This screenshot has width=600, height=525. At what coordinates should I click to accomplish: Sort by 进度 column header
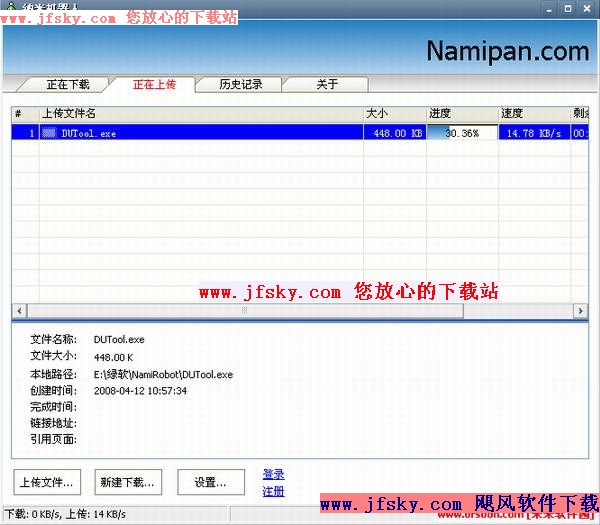(x=462, y=114)
